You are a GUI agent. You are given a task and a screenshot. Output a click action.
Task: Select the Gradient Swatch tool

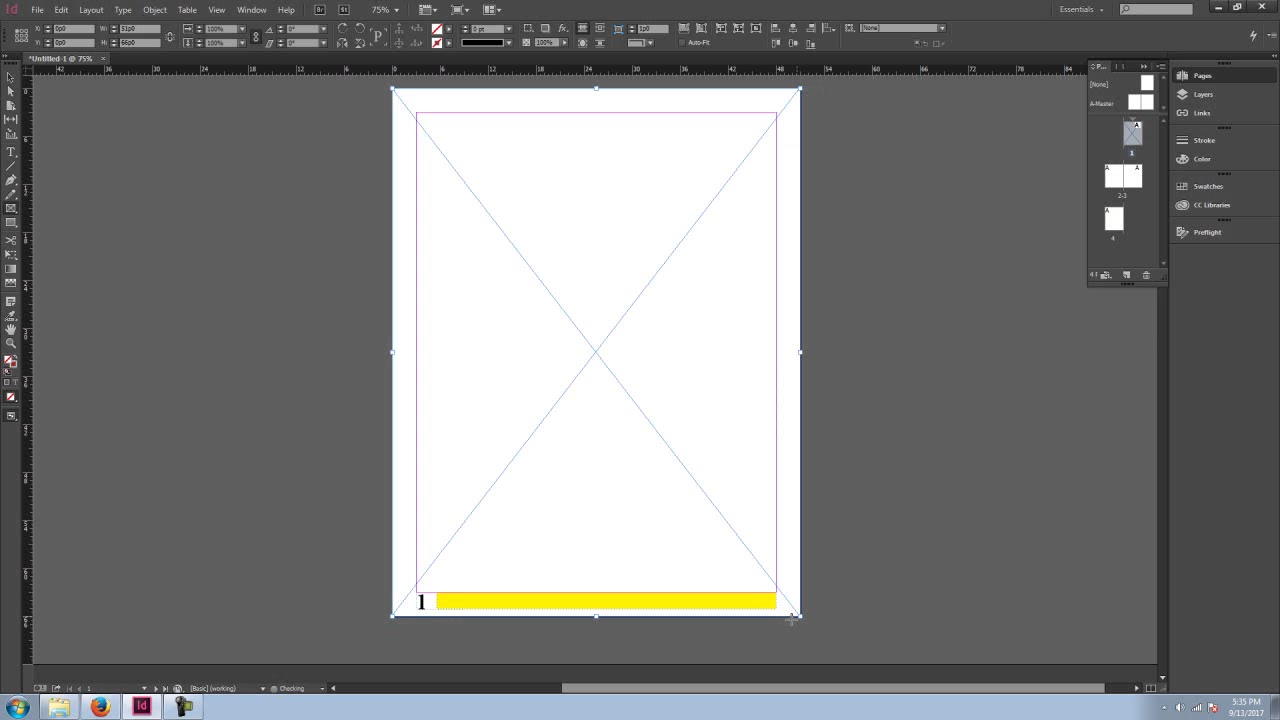[x=11, y=268]
